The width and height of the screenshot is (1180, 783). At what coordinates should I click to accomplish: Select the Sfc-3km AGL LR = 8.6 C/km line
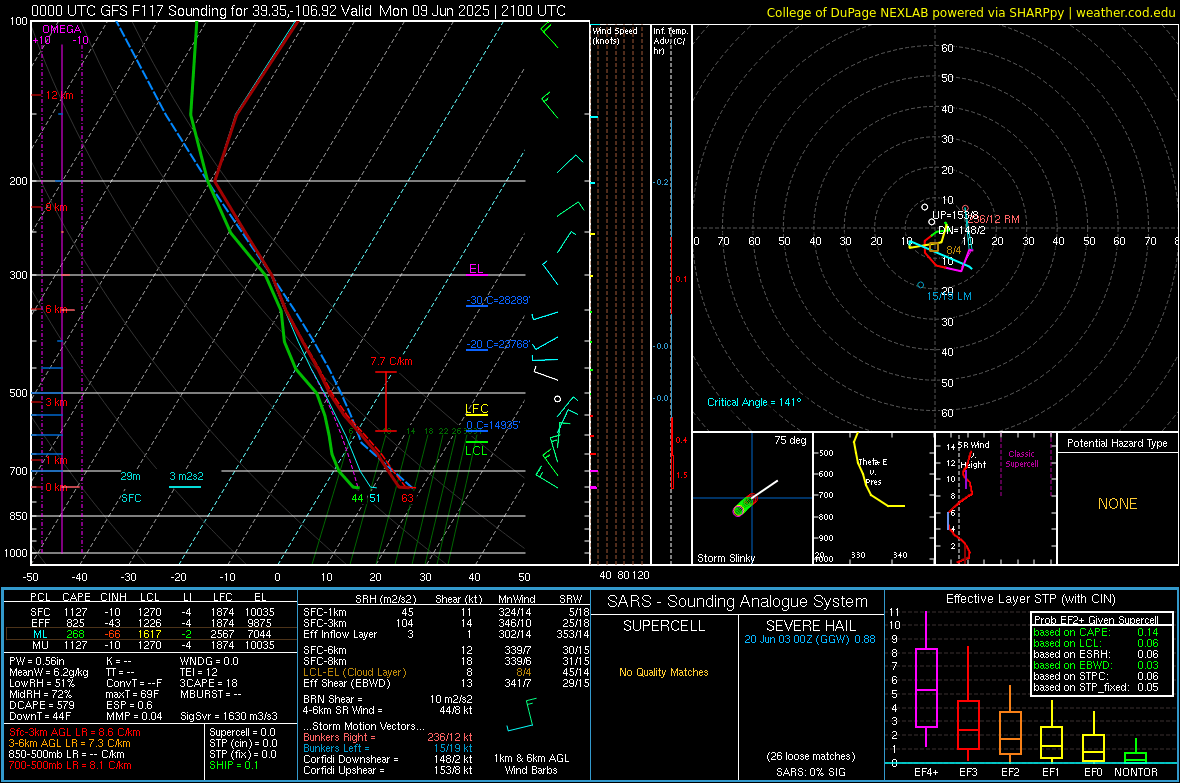(x=75, y=732)
